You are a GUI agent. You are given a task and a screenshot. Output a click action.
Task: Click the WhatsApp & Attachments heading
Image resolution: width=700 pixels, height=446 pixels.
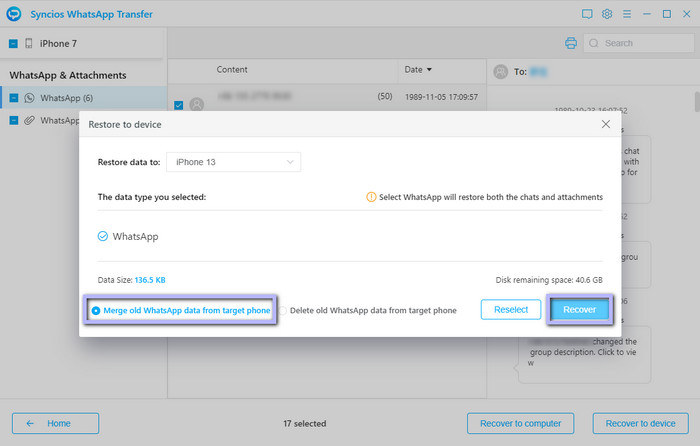(68, 75)
